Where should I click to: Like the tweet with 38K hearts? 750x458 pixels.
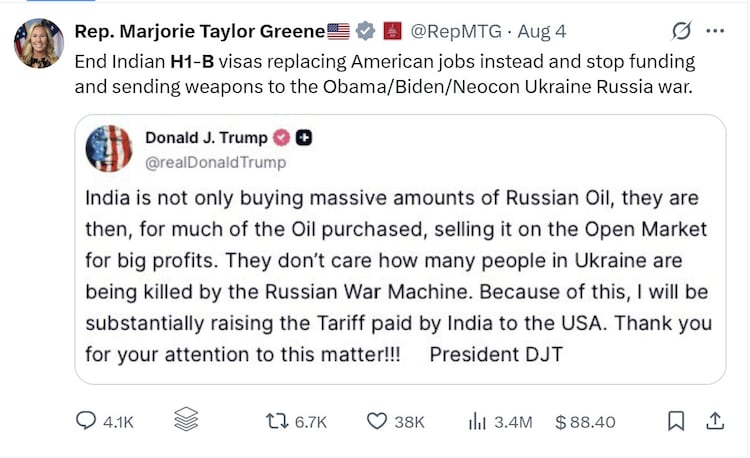396,422
